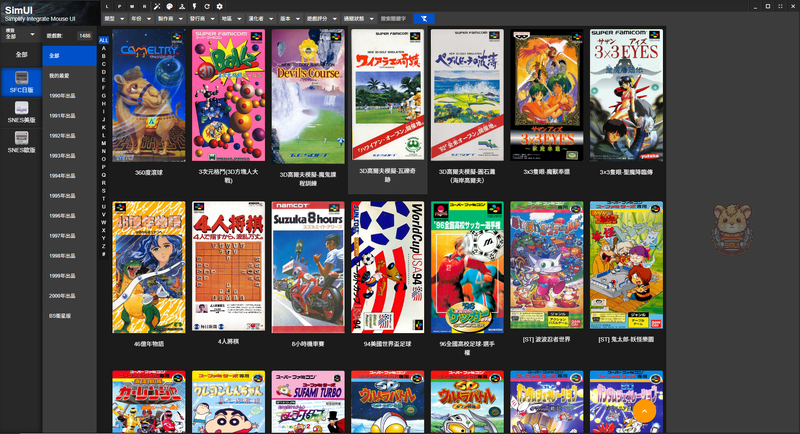Click ALL in the alphabet index
This screenshot has height=434, width=800.
tap(104, 40)
